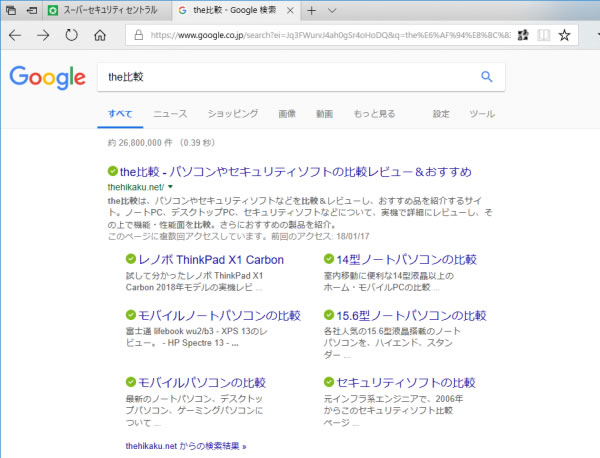Reload the page with refresh icon
Image resolution: width=600 pixels, height=458 pixels.
coord(71,35)
